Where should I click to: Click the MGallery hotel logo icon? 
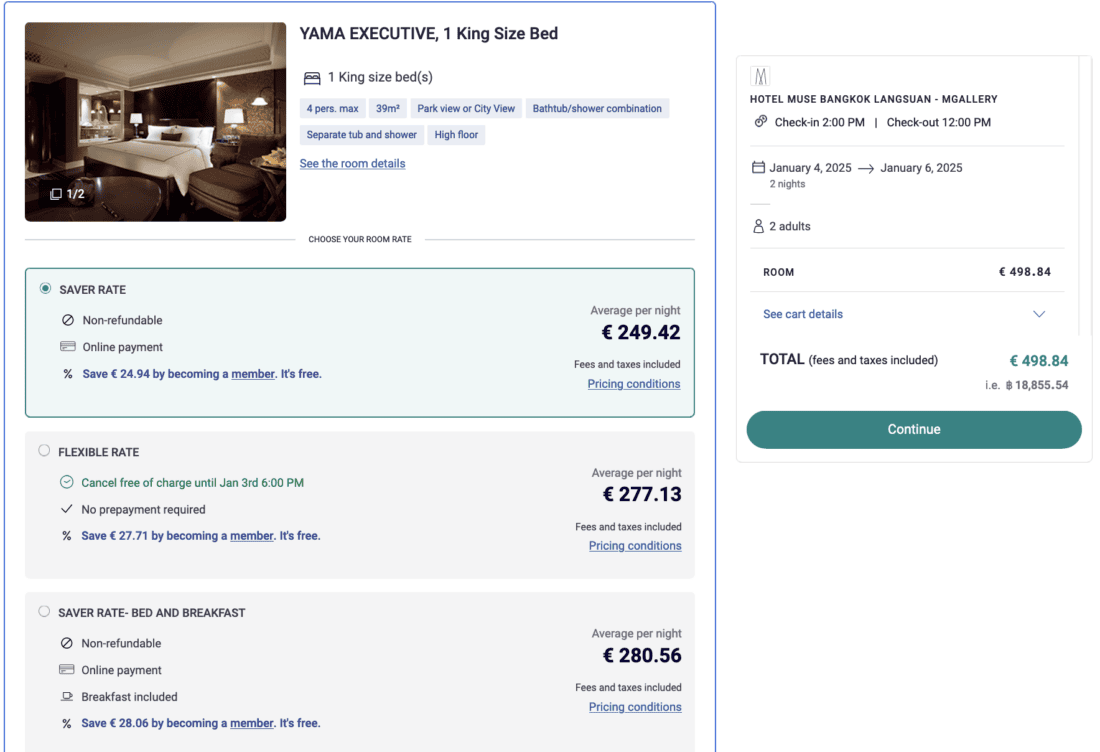(x=761, y=76)
